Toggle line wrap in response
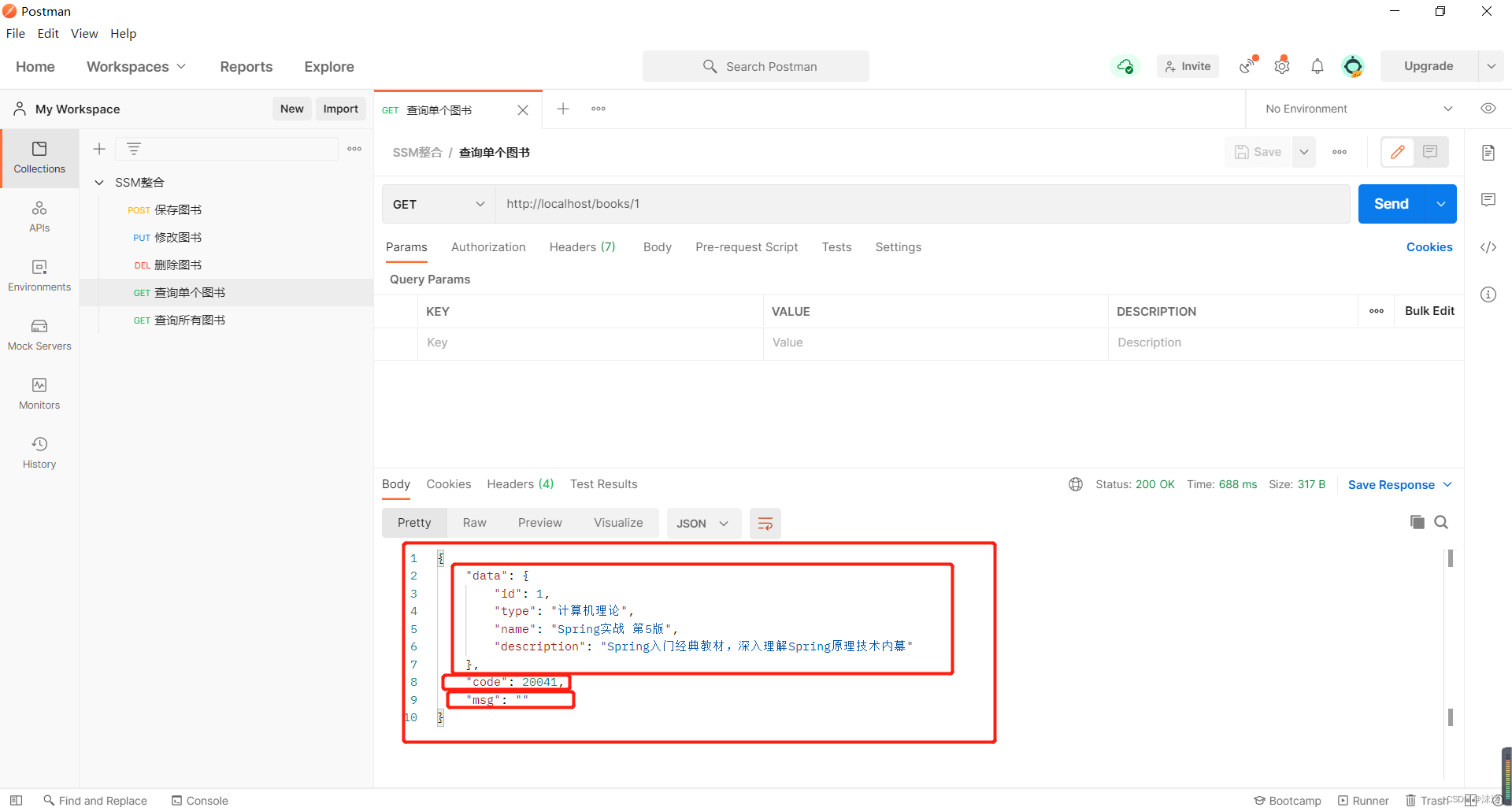 point(765,524)
